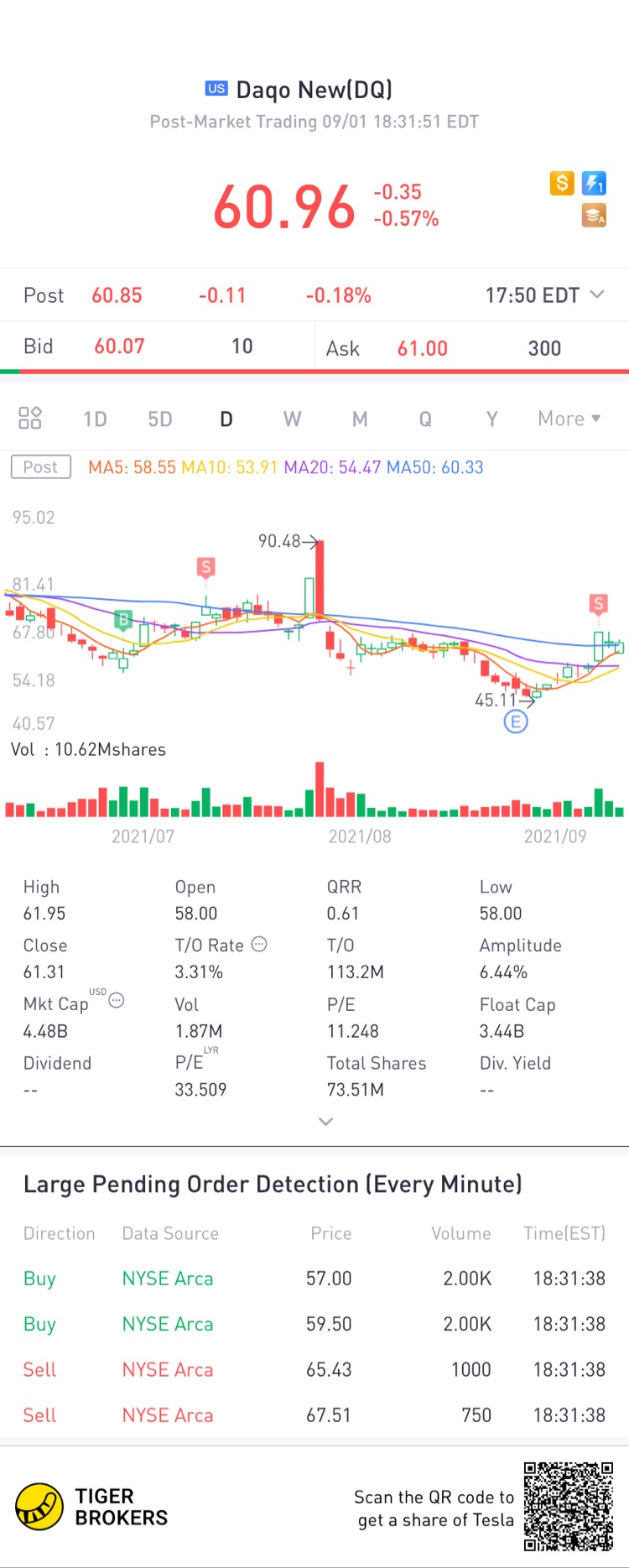Tap the Ask price 61.00
Viewport: 629px width, 1568px height.
(423, 348)
